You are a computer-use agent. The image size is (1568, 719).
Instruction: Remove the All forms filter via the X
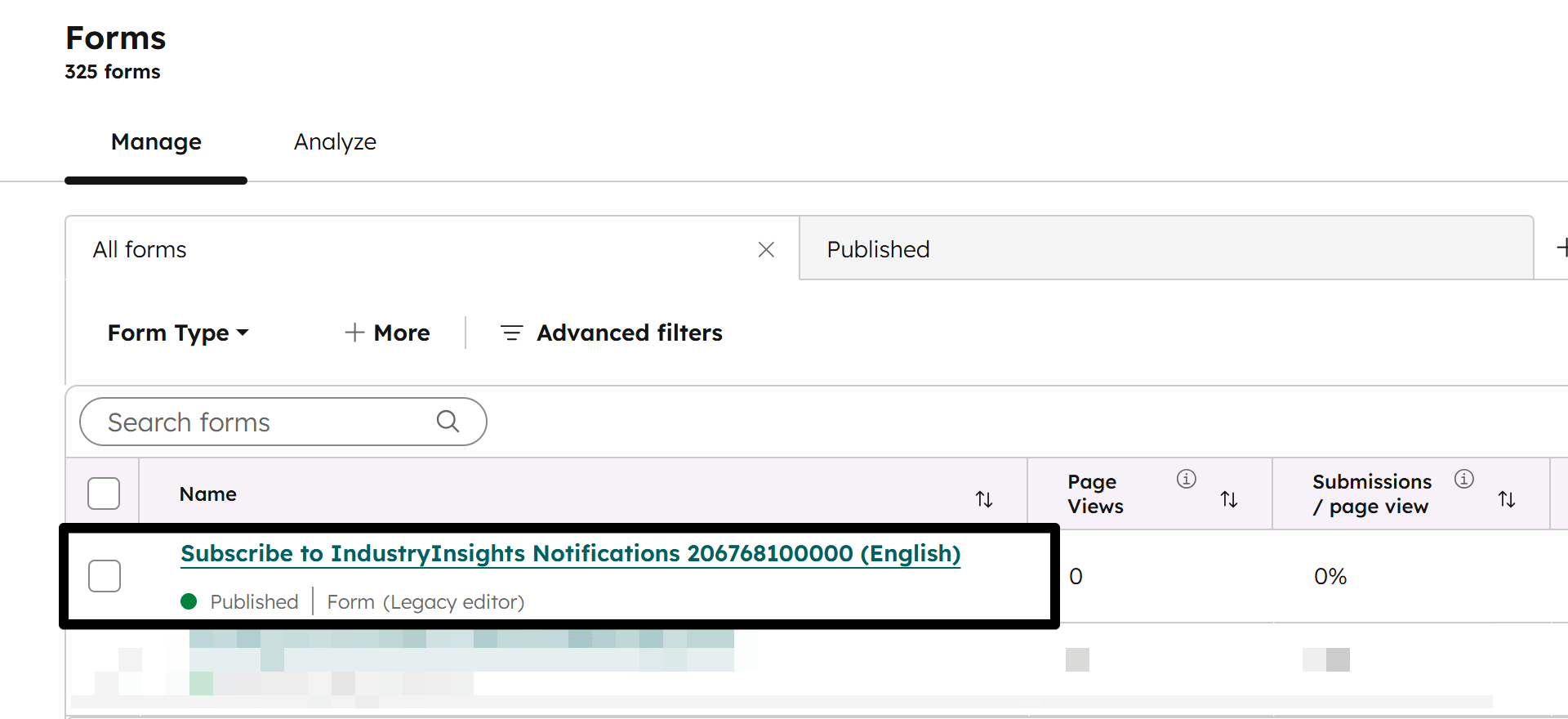pos(766,249)
